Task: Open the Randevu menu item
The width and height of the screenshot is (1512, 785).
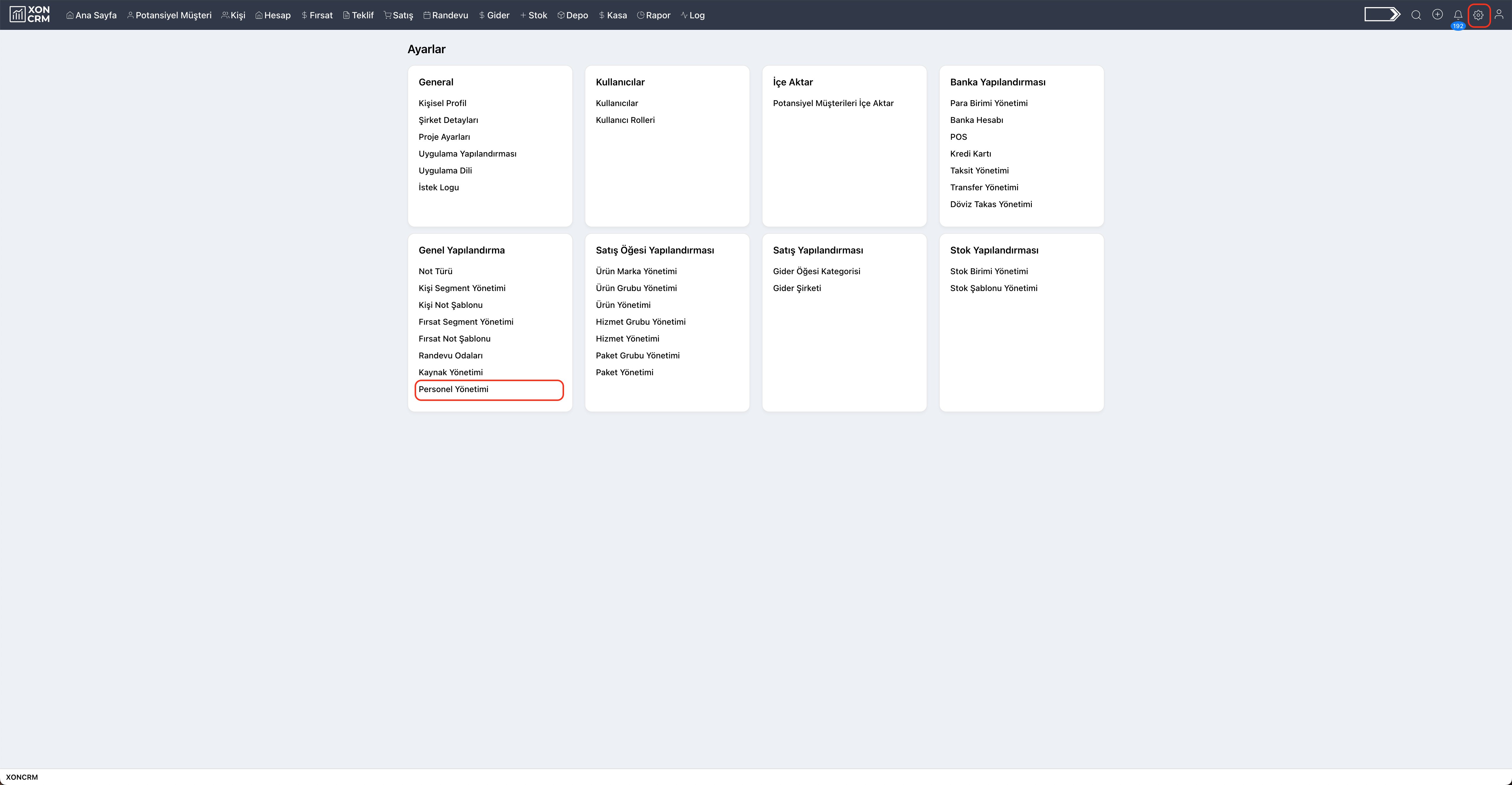Action: click(446, 15)
